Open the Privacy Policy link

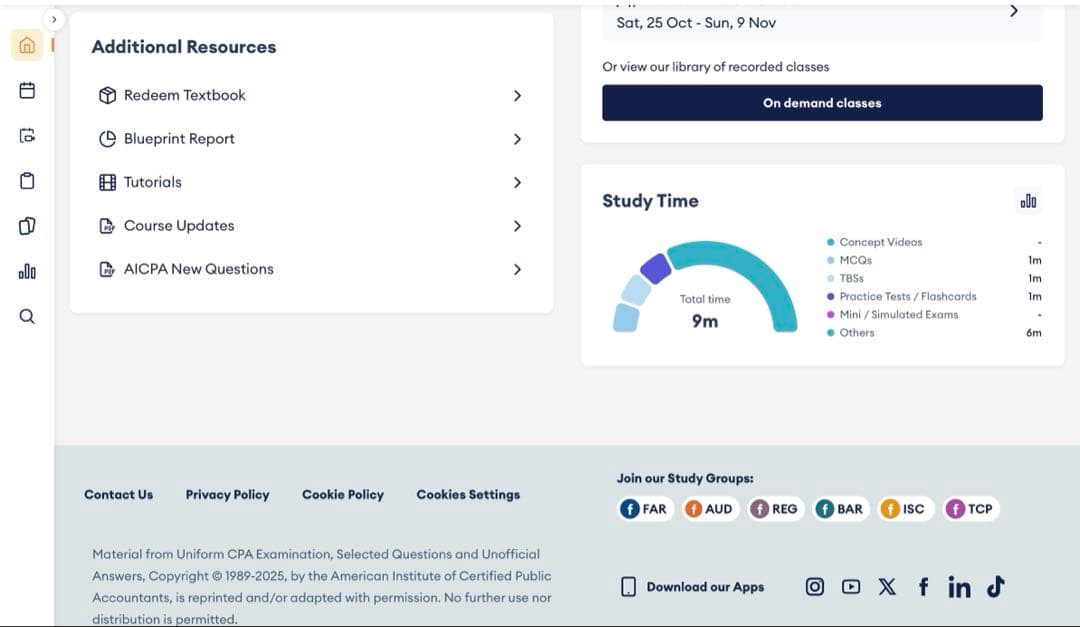point(227,494)
